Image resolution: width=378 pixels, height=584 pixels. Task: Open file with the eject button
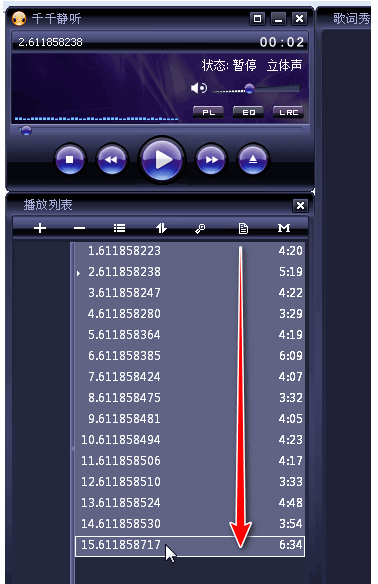point(253,159)
